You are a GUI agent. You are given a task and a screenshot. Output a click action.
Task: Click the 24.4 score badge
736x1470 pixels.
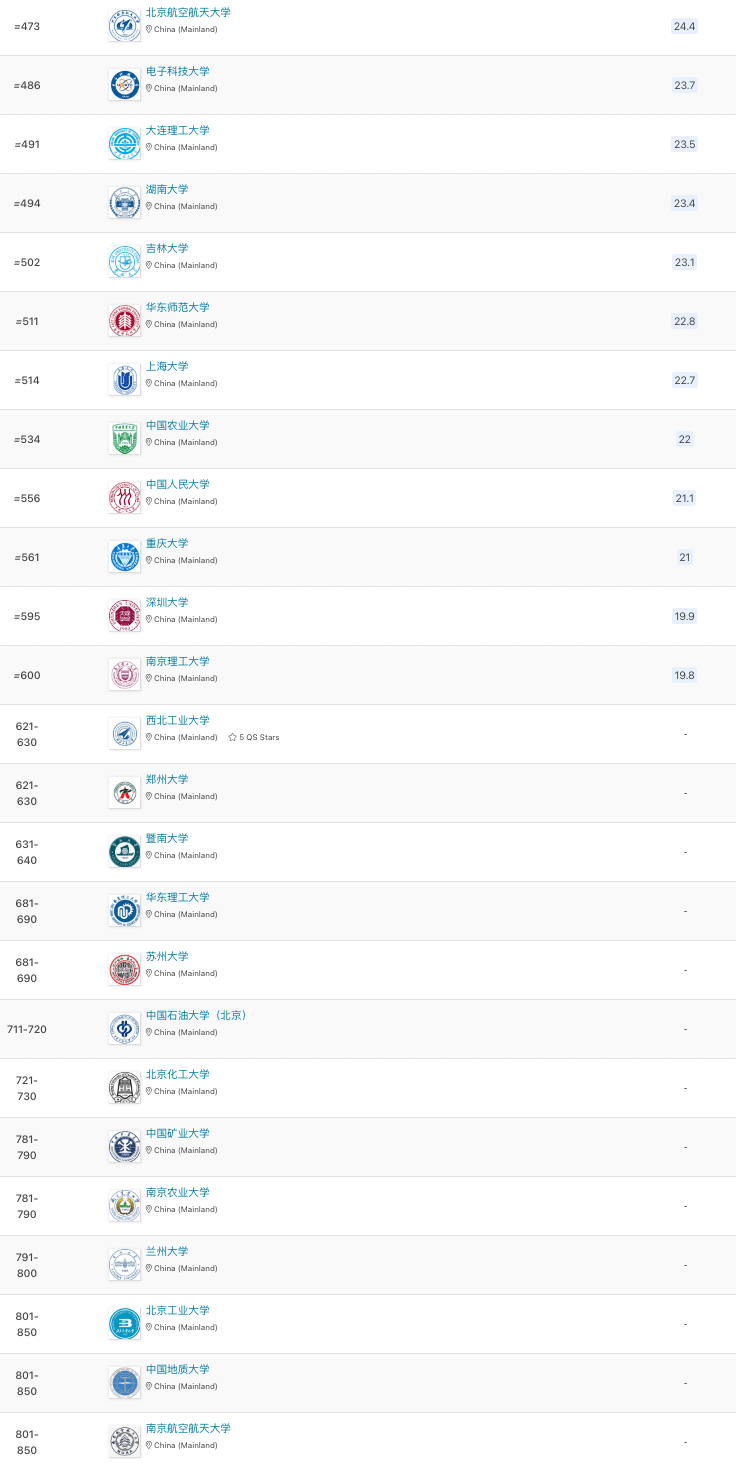coord(685,26)
